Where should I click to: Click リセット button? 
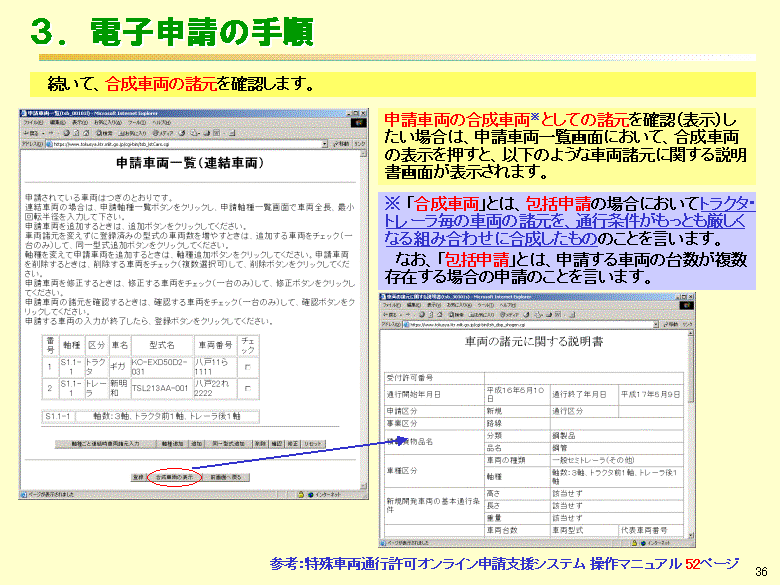click(313, 444)
